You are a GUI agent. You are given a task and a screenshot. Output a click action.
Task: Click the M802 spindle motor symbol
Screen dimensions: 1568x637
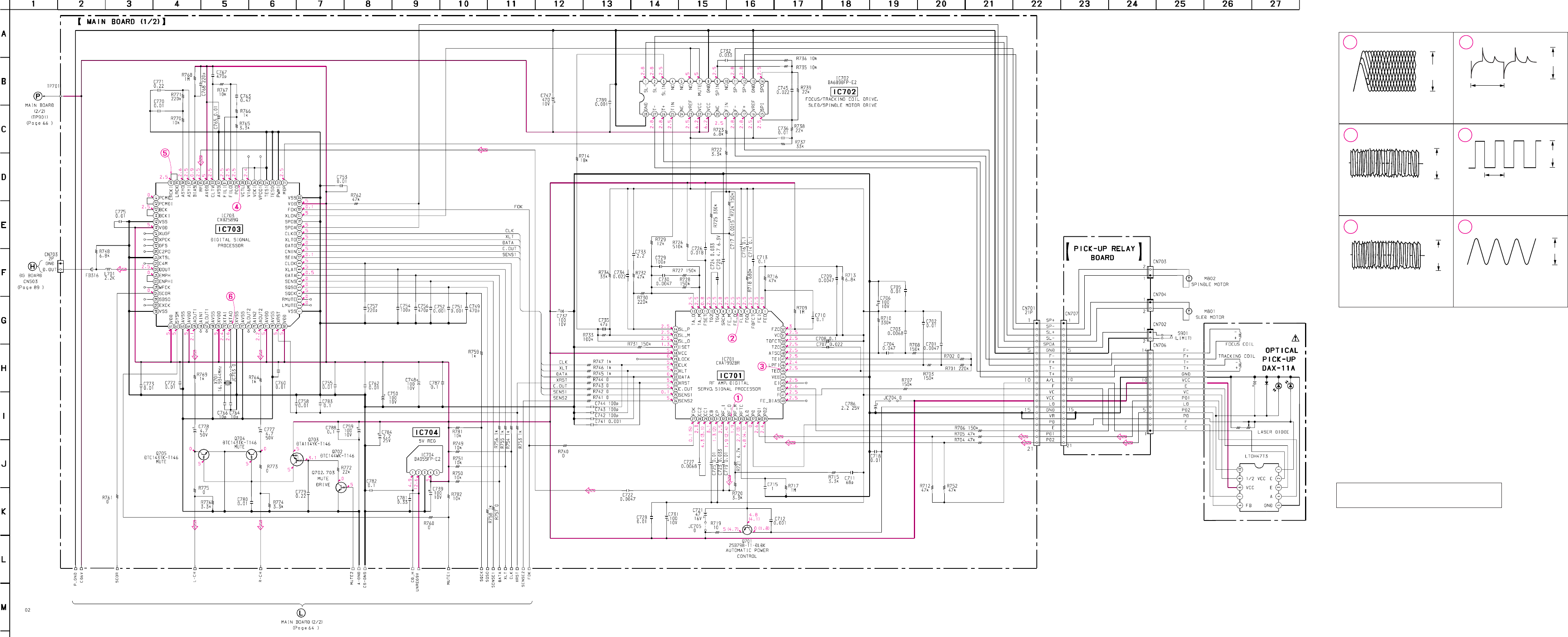pos(1188,279)
